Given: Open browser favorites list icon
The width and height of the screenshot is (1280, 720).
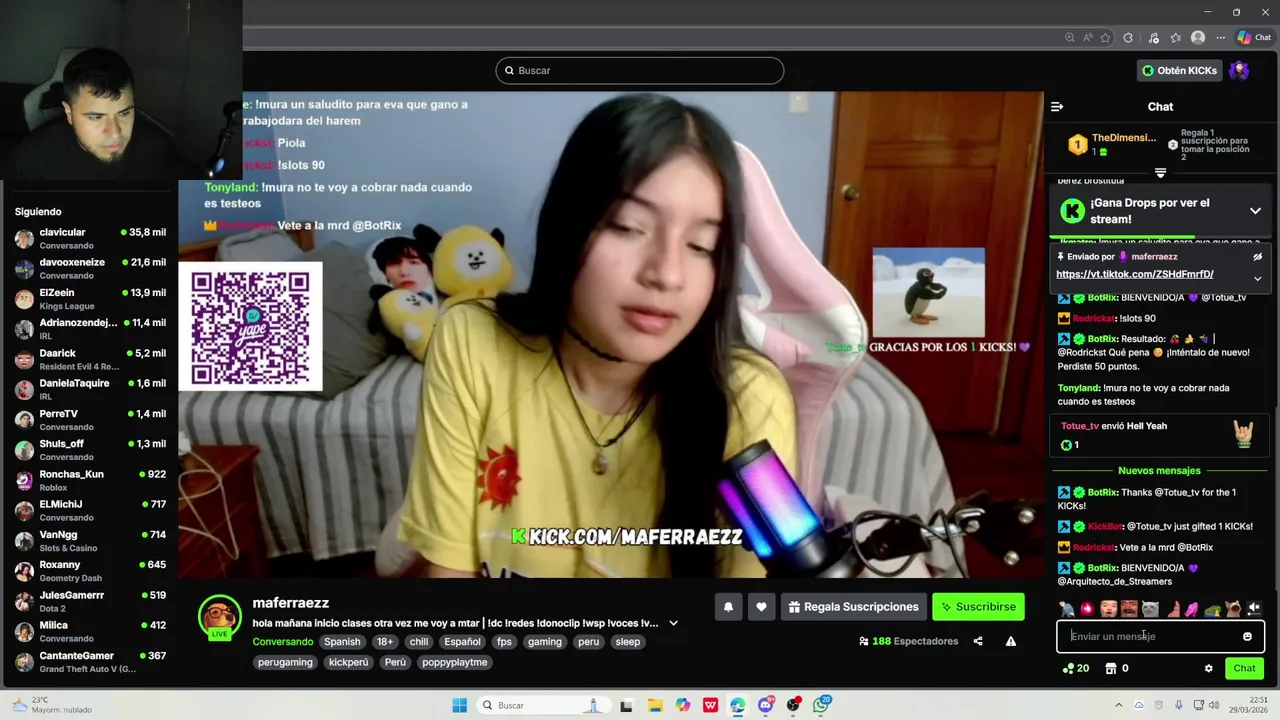Looking at the screenshot, I should point(1175,38).
